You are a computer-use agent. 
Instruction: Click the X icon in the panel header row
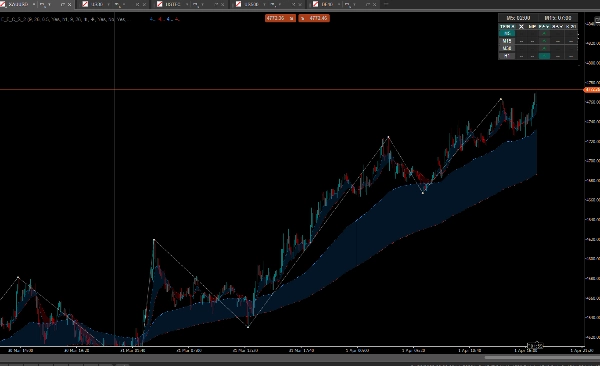point(521,26)
